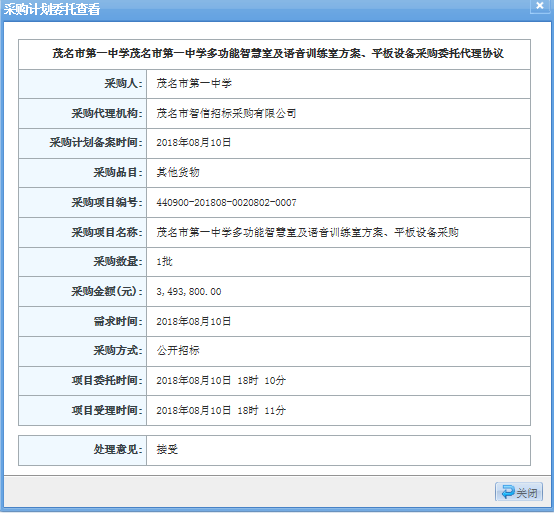Click the 采购方式 value 公开招标
The image size is (554, 513).
tap(178, 350)
